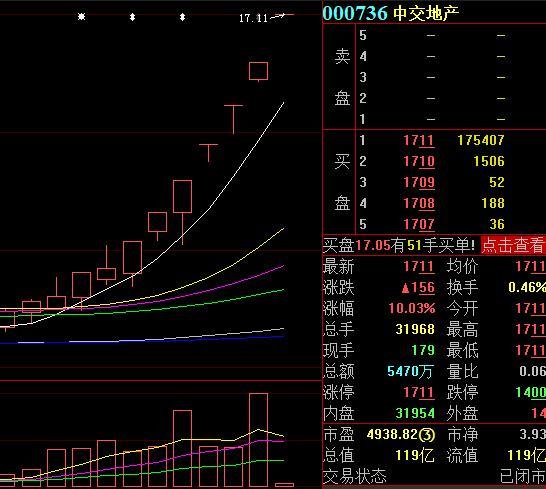Click the tallest volume bar in volume panel
546x489 pixels.
pos(259,440)
